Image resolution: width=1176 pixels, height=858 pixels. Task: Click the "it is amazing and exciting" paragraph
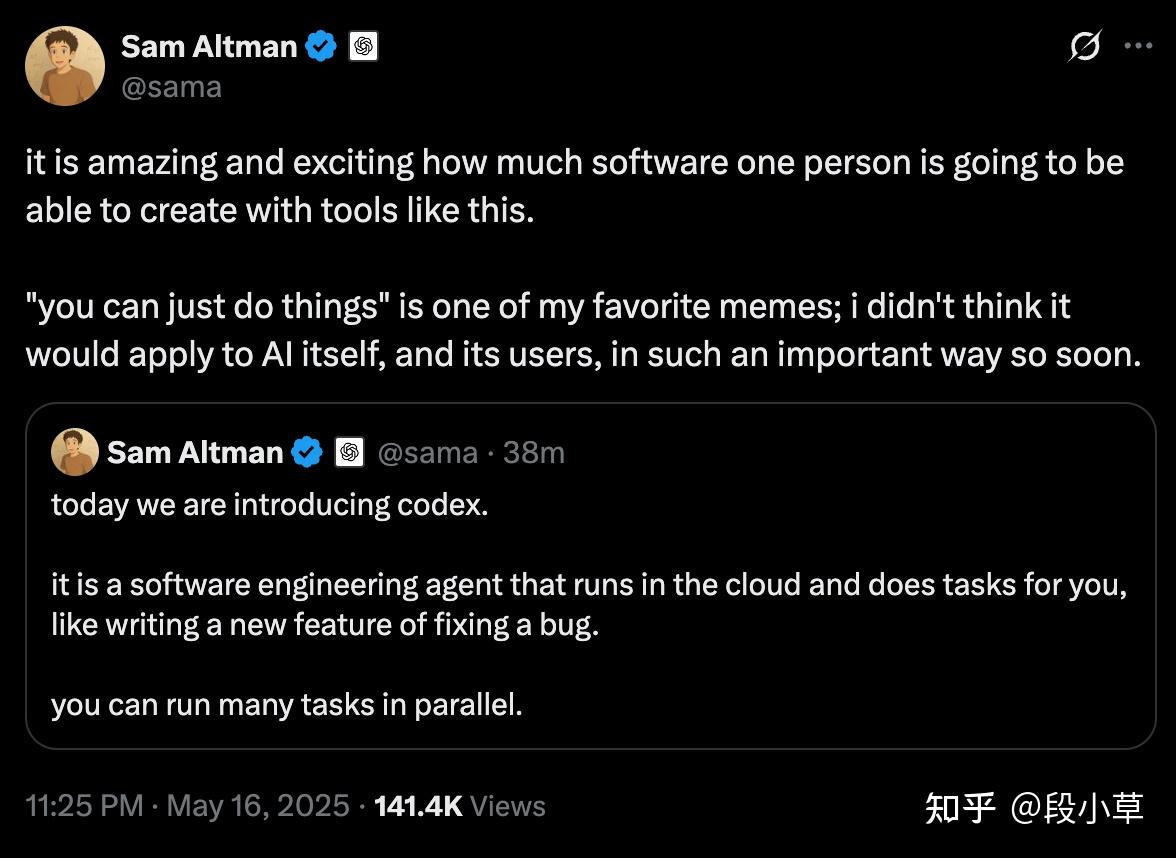click(x=574, y=187)
